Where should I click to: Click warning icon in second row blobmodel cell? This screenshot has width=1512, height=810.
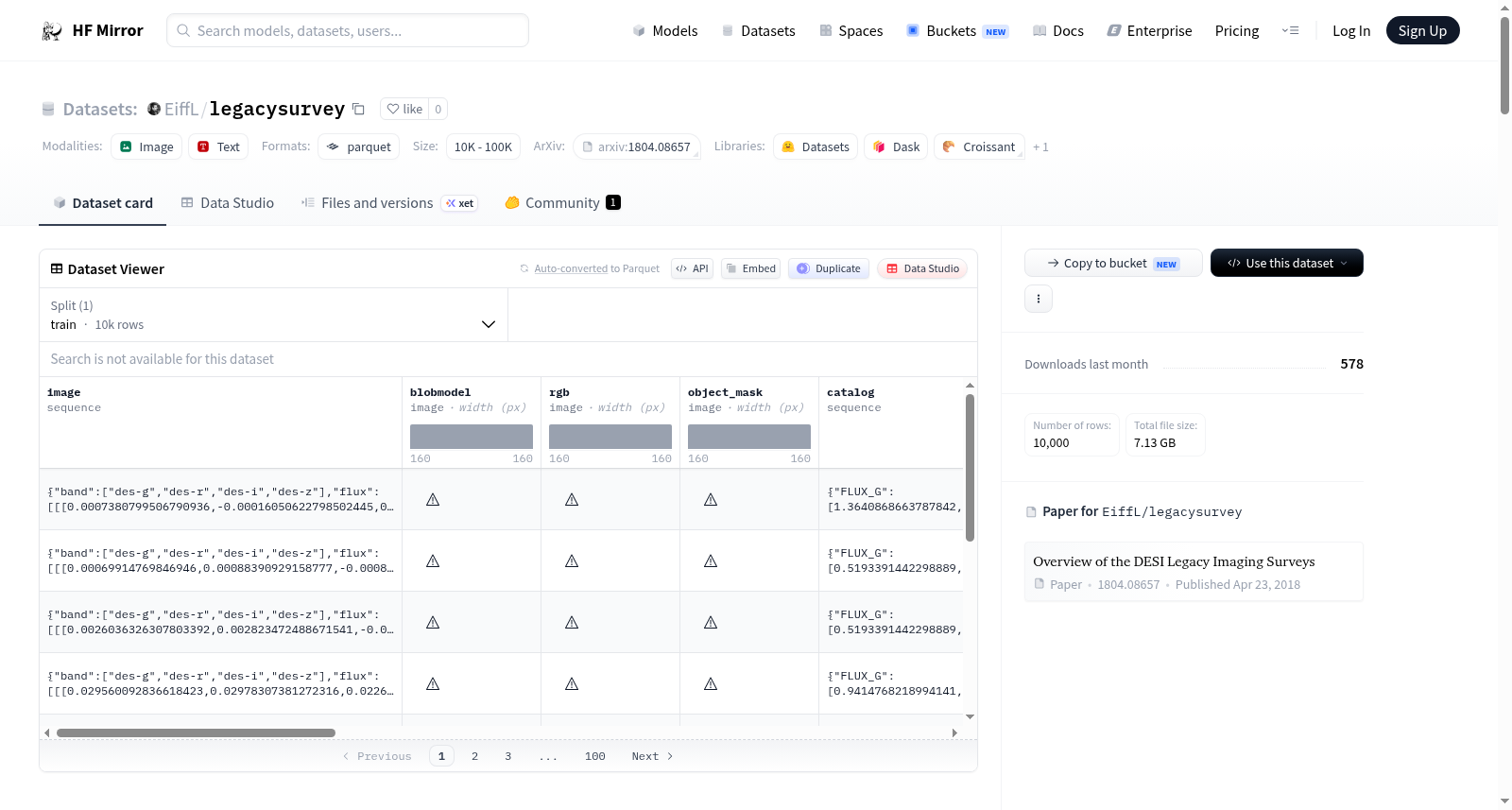pyautogui.click(x=433, y=560)
